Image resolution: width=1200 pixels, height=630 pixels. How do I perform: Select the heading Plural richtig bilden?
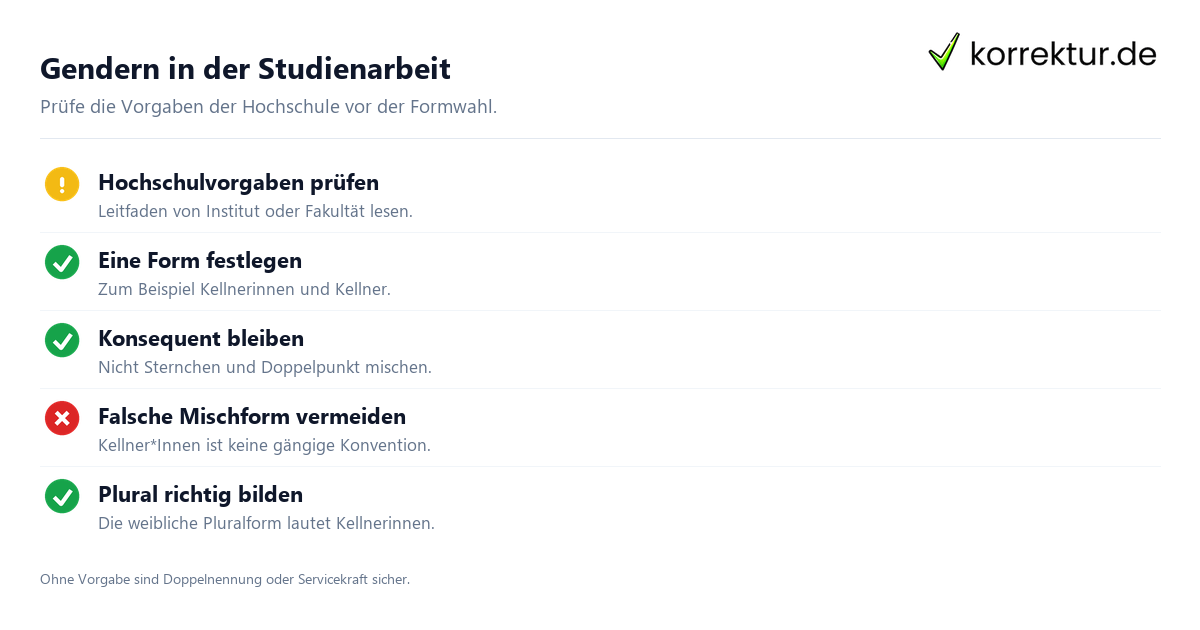tap(200, 495)
